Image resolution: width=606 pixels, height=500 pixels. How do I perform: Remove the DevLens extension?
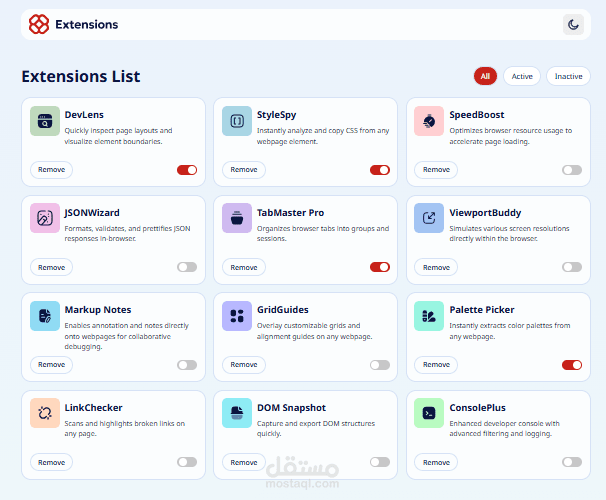tap(51, 170)
